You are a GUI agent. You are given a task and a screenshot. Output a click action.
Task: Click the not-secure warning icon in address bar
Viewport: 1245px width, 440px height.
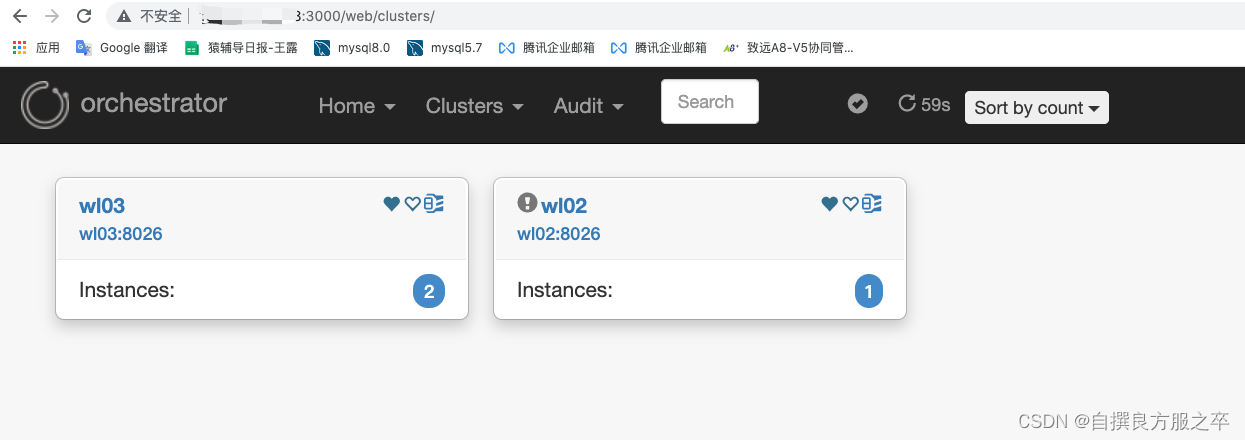pos(124,16)
